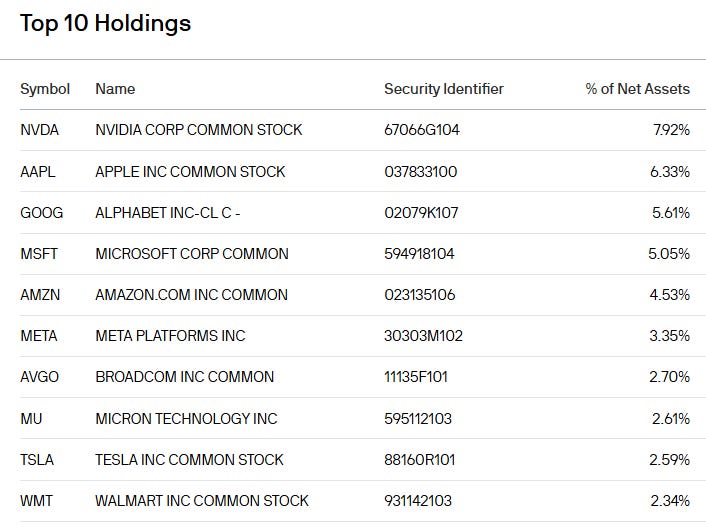Click Tesla's 2.59% net assets value
This screenshot has width=706, height=528.
[x=669, y=460]
